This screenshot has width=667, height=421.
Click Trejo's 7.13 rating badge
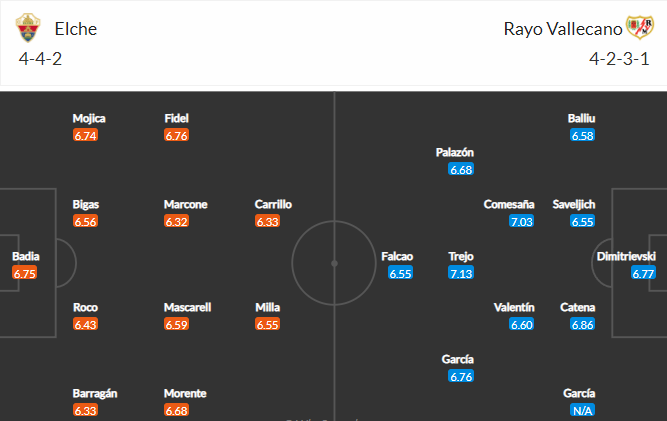tap(461, 273)
